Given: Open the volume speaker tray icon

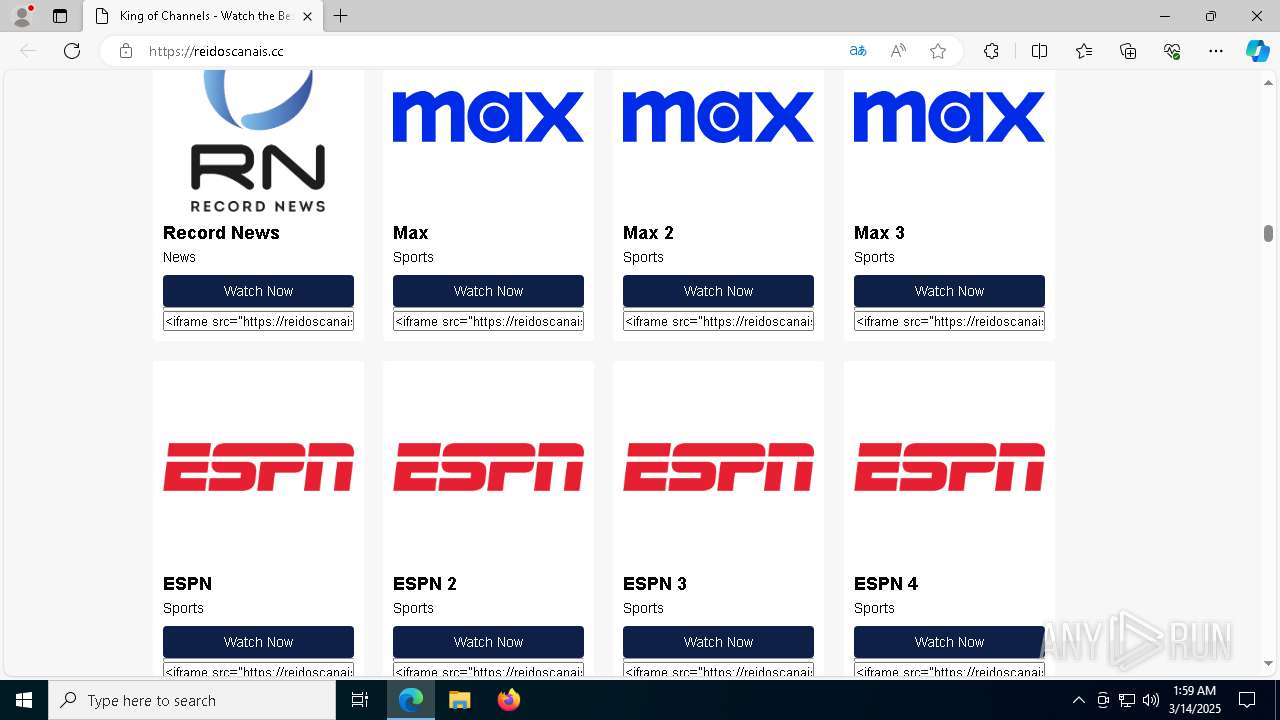Looking at the screenshot, I should pyautogui.click(x=1151, y=700).
